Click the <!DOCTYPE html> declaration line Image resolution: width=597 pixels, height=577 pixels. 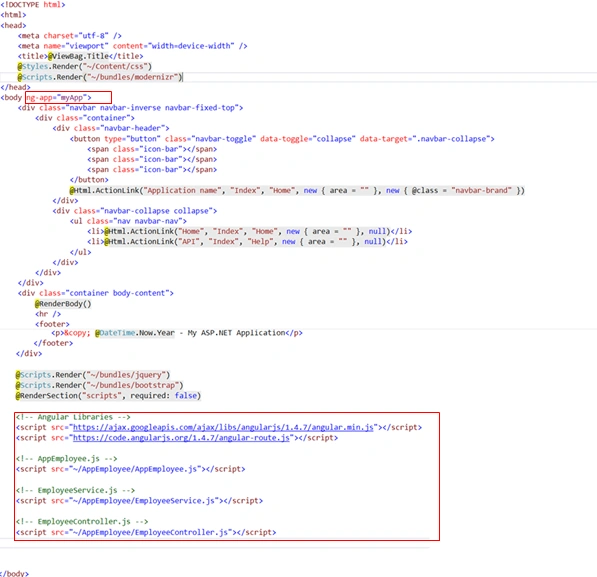tap(33, 5)
